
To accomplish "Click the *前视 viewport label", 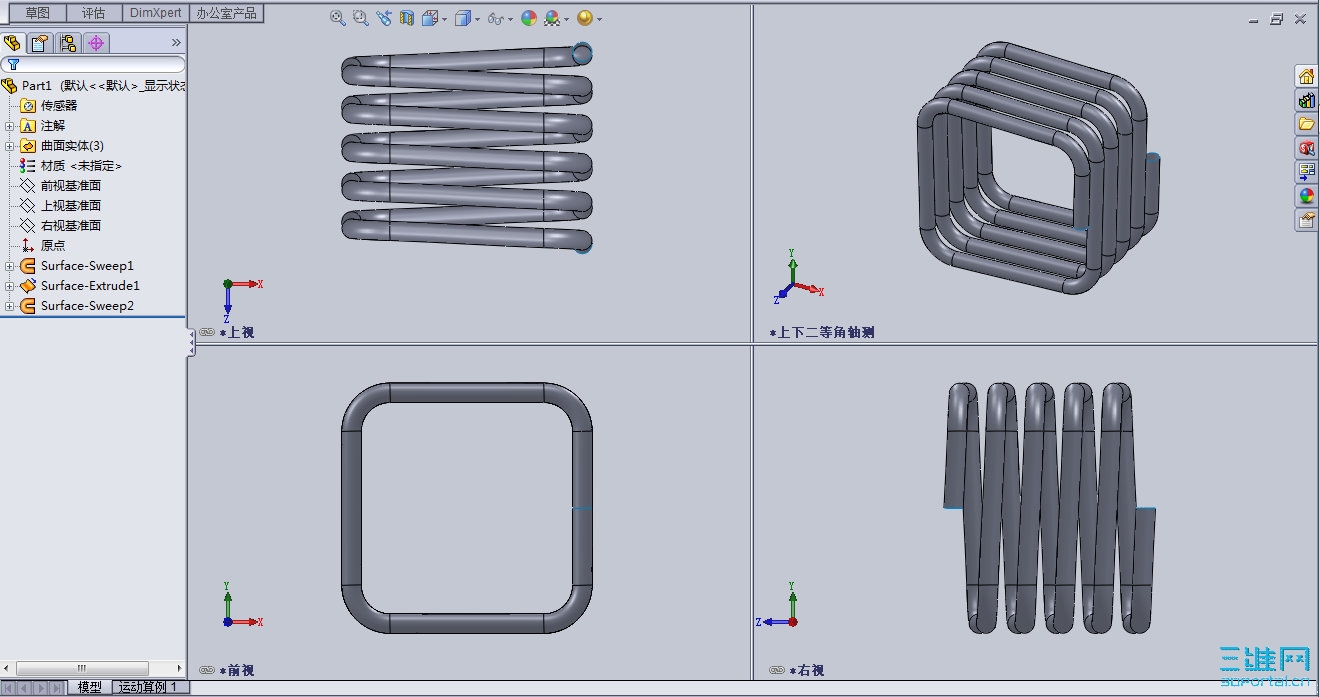I will 237,670.
